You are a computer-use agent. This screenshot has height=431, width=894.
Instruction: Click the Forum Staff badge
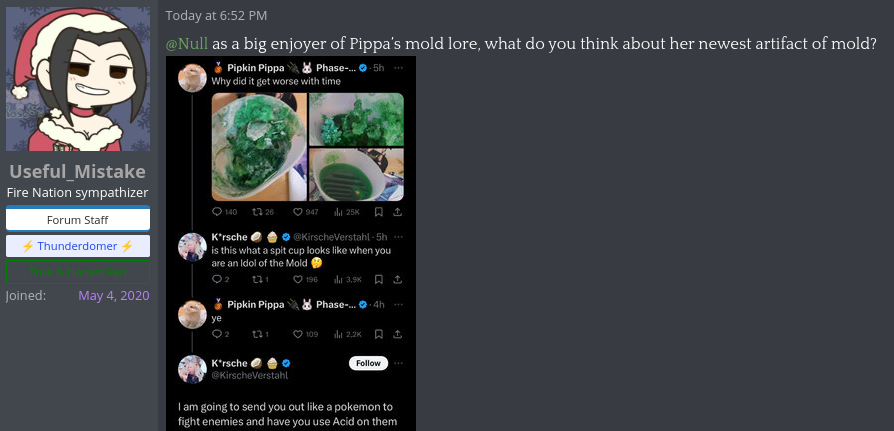(78, 220)
